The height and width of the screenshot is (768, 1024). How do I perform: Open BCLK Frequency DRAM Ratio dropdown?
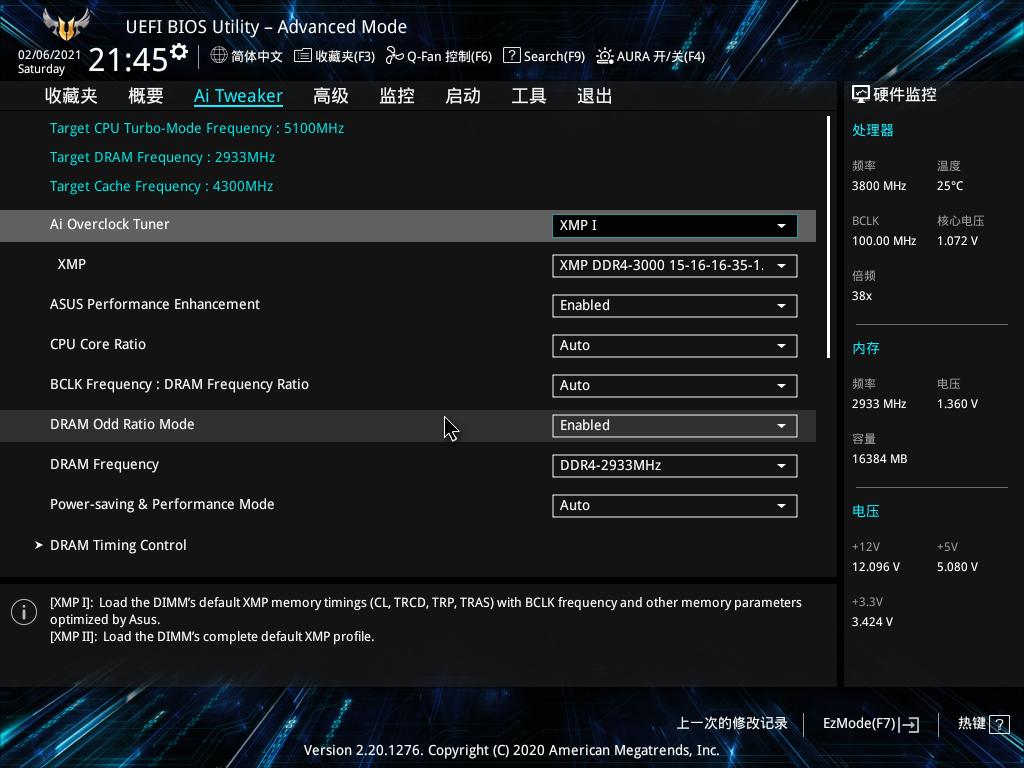point(675,385)
